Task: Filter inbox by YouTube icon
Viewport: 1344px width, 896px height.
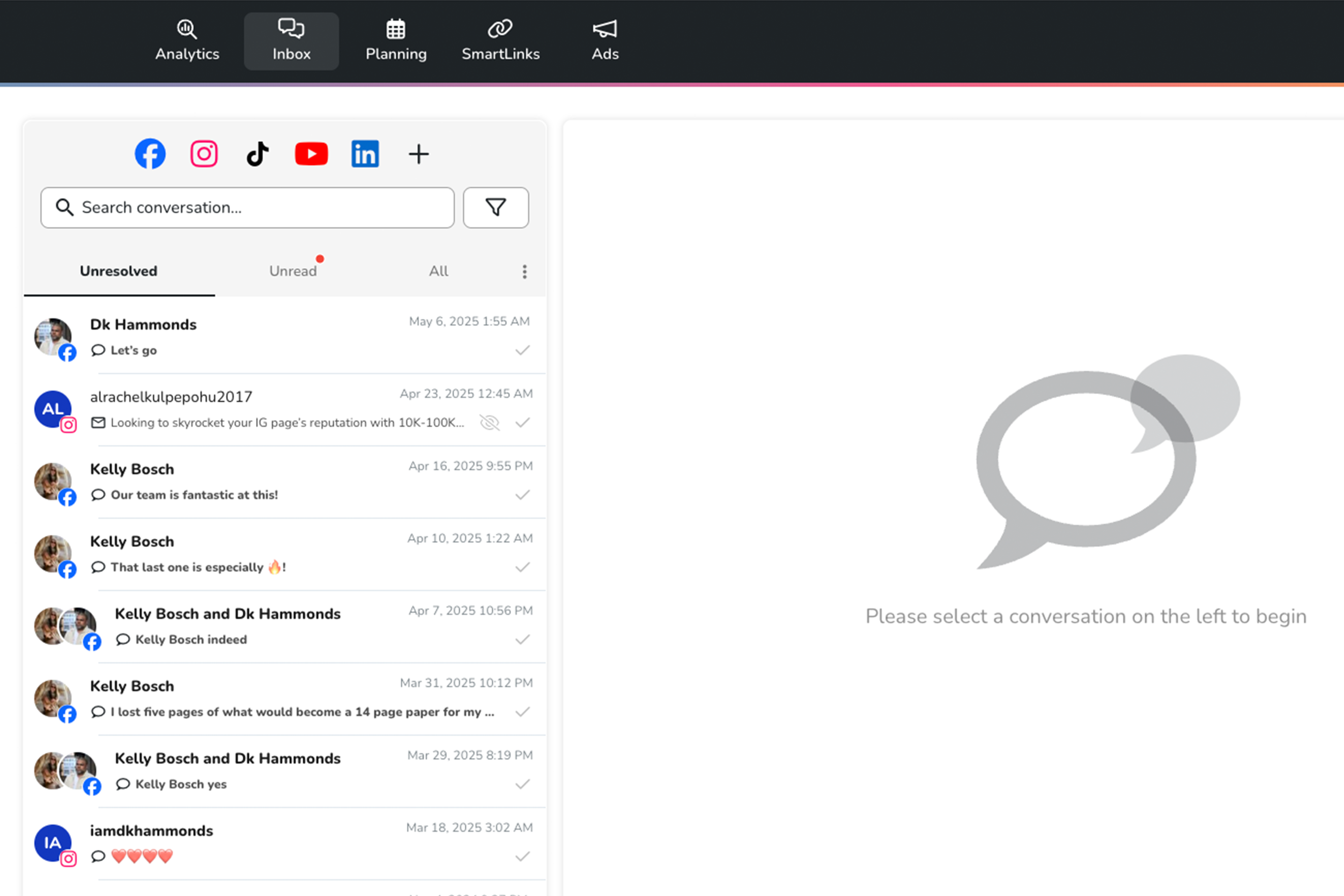Action: 311,154
